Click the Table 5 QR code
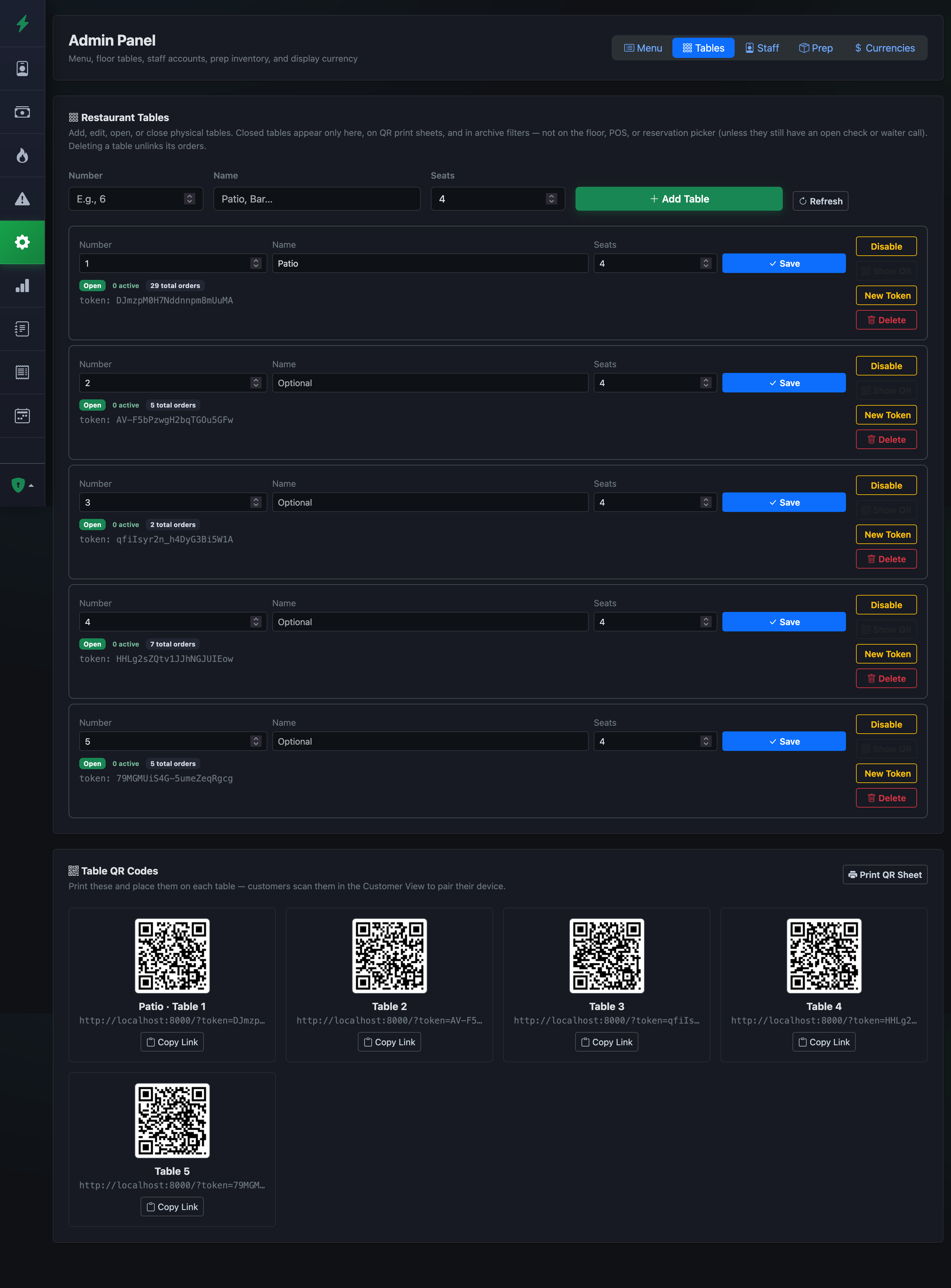Viewport: 951px width, 1288px height. pos(172,1120)
